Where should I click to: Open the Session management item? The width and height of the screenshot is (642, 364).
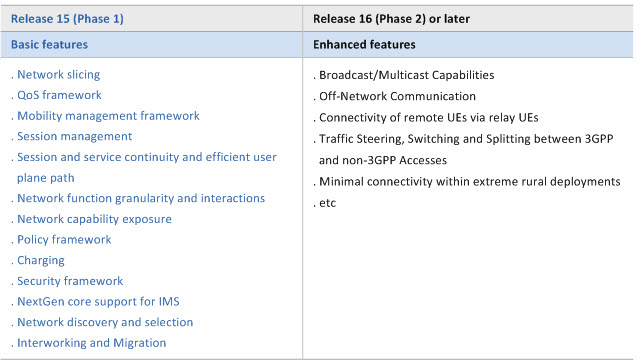75,136
